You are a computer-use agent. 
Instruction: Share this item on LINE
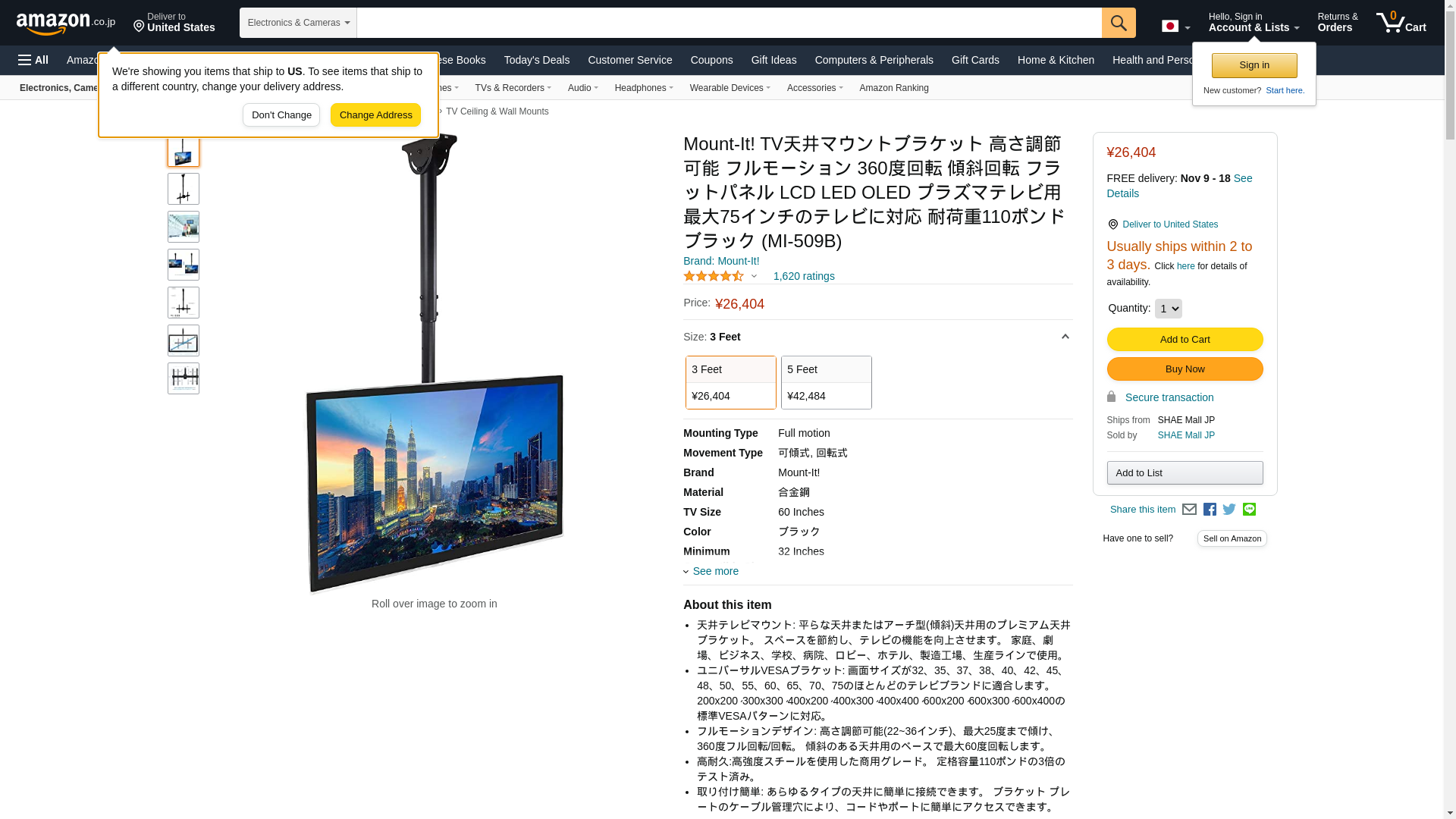pyautogui.click(x=1249, y=510)
